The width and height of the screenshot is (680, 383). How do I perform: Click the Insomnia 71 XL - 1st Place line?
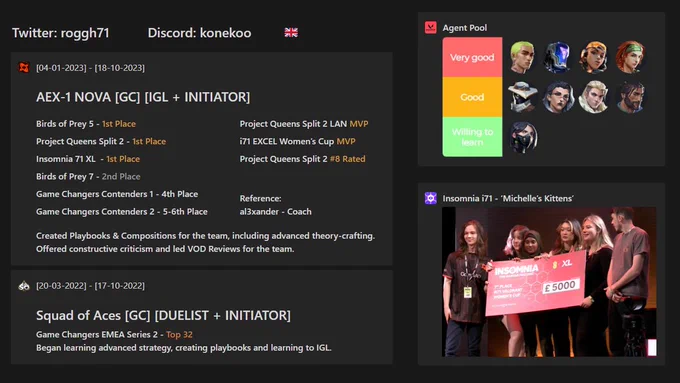88,159
